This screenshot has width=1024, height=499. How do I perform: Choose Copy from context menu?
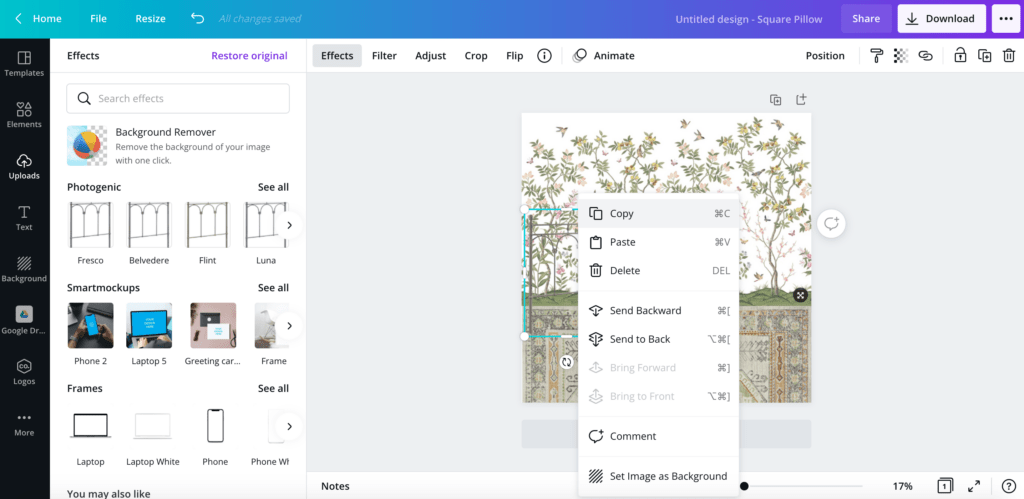coord(659,214)
